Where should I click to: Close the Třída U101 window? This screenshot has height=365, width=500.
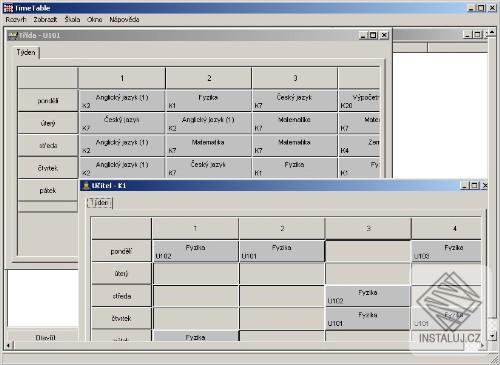[x=384, y=35]
